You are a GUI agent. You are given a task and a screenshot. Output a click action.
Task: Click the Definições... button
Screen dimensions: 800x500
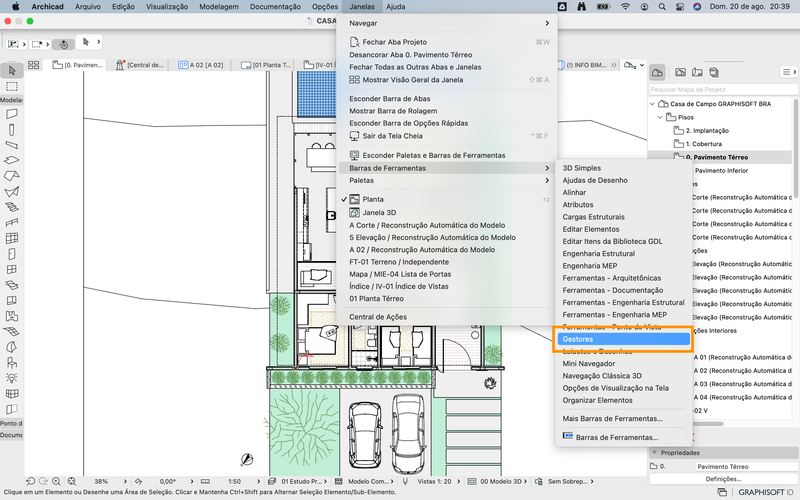pos(723,479)
